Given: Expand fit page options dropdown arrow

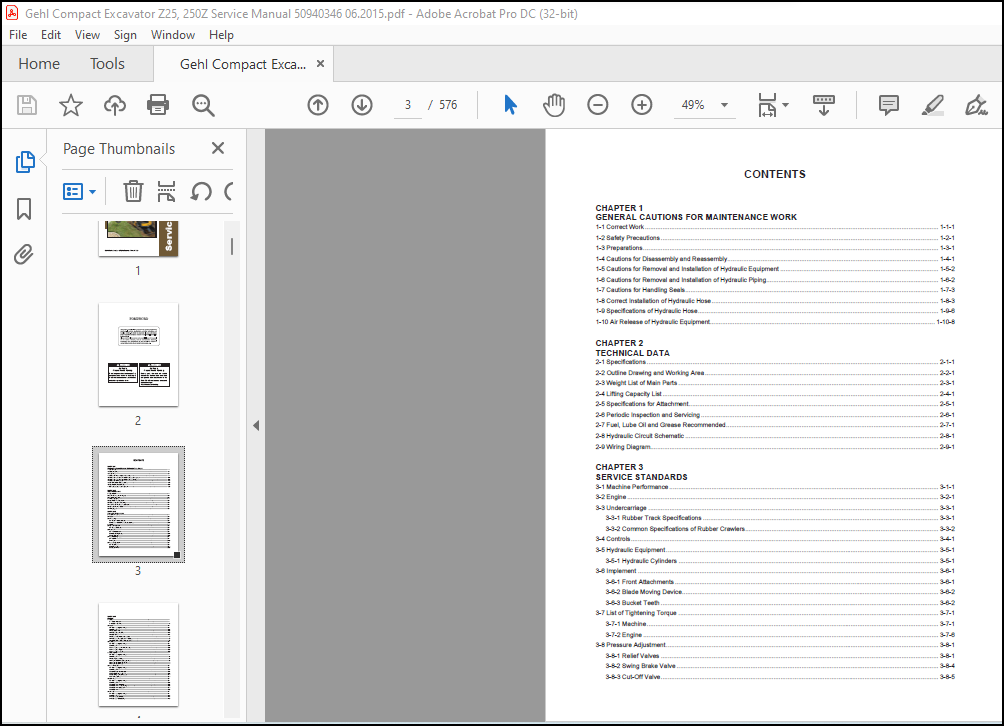Looking at the screenshot, I should click(x=785, y=105).
